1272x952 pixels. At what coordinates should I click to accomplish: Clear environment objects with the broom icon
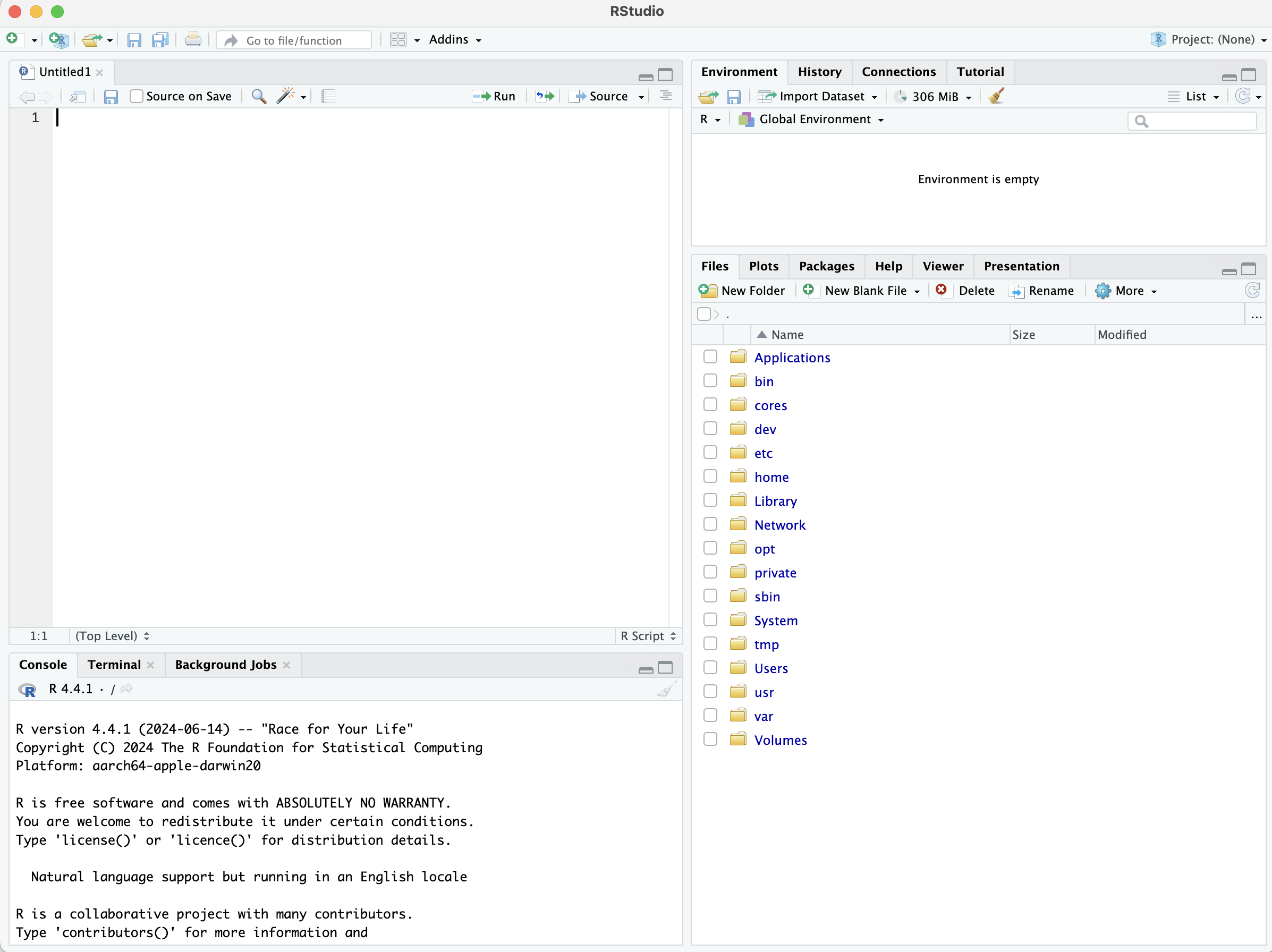[x=997, y=96]
